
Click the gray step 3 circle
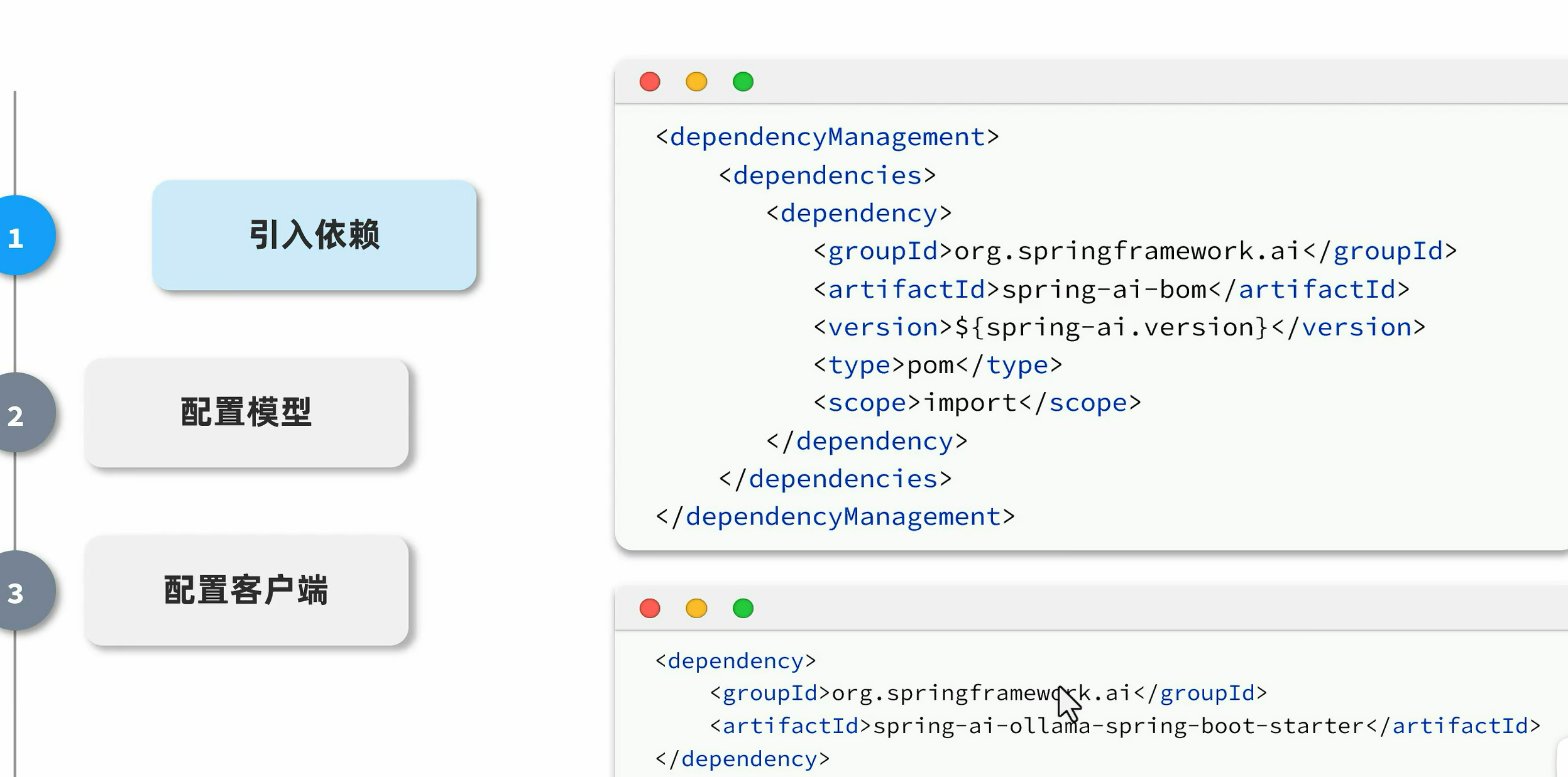19,590
